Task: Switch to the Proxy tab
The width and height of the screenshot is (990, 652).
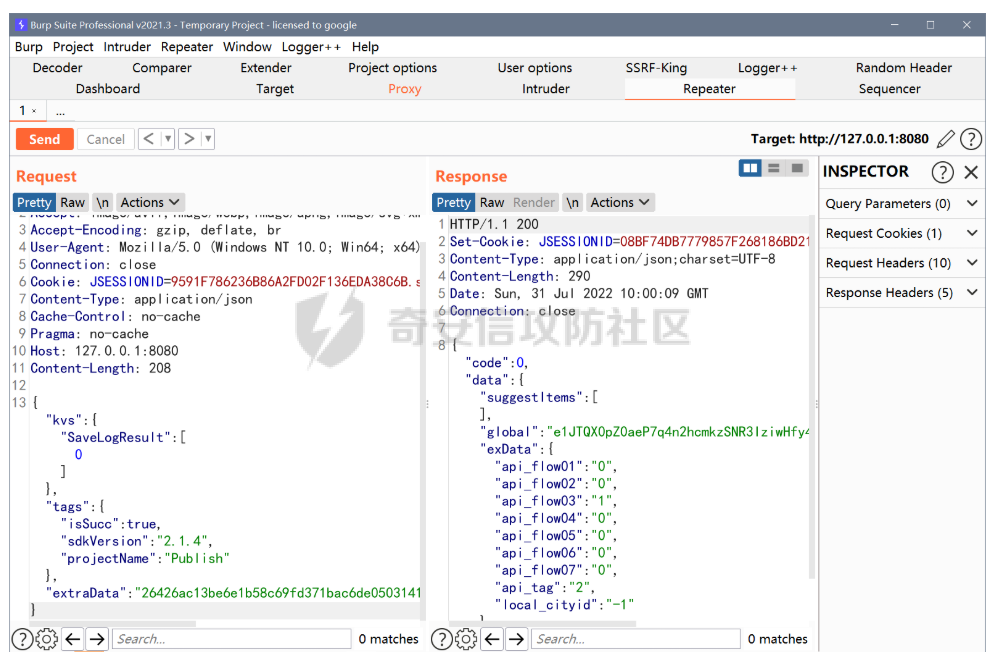Action: point(405,89)
